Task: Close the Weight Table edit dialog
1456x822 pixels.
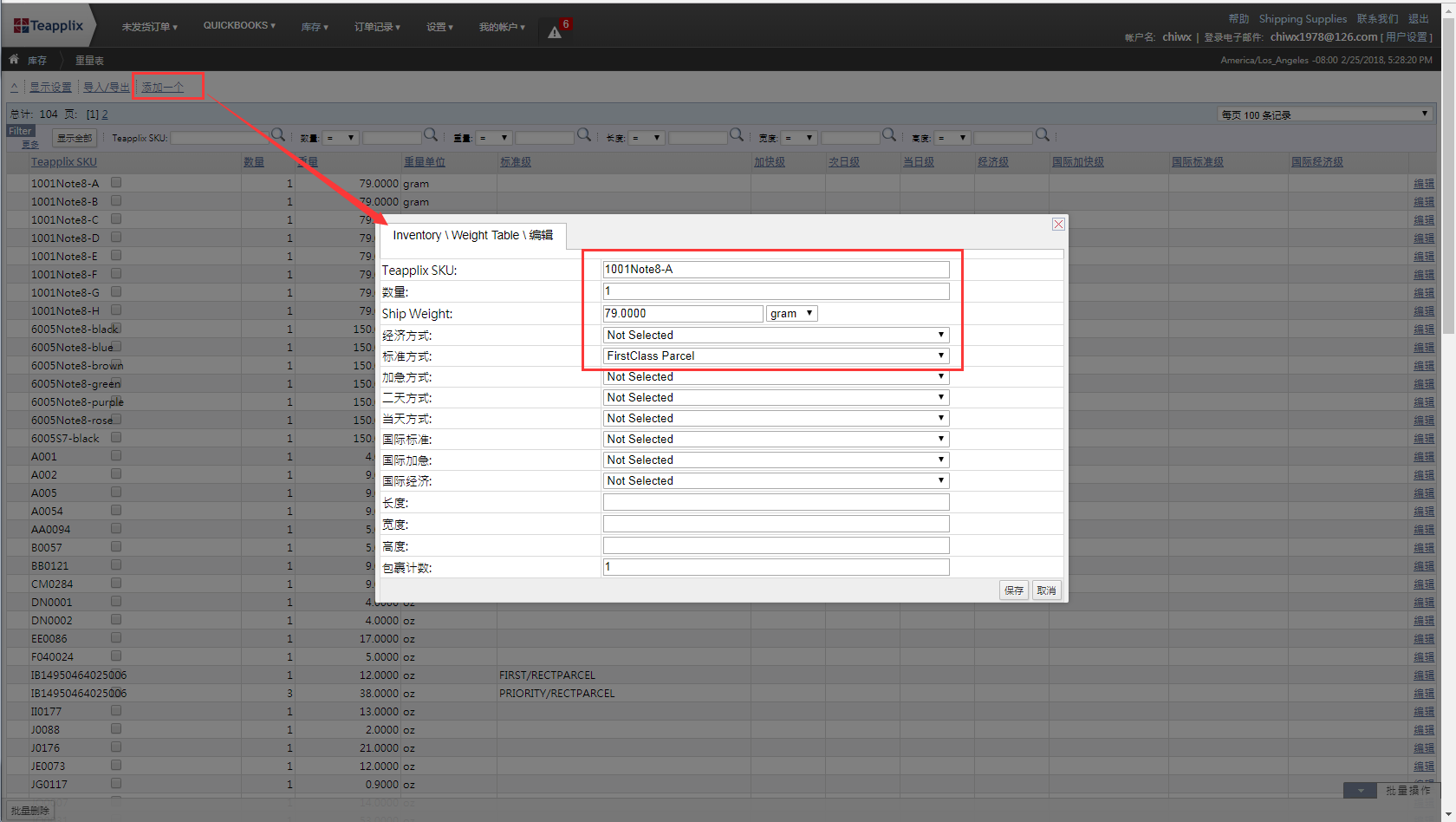Action: [1058, 224]
